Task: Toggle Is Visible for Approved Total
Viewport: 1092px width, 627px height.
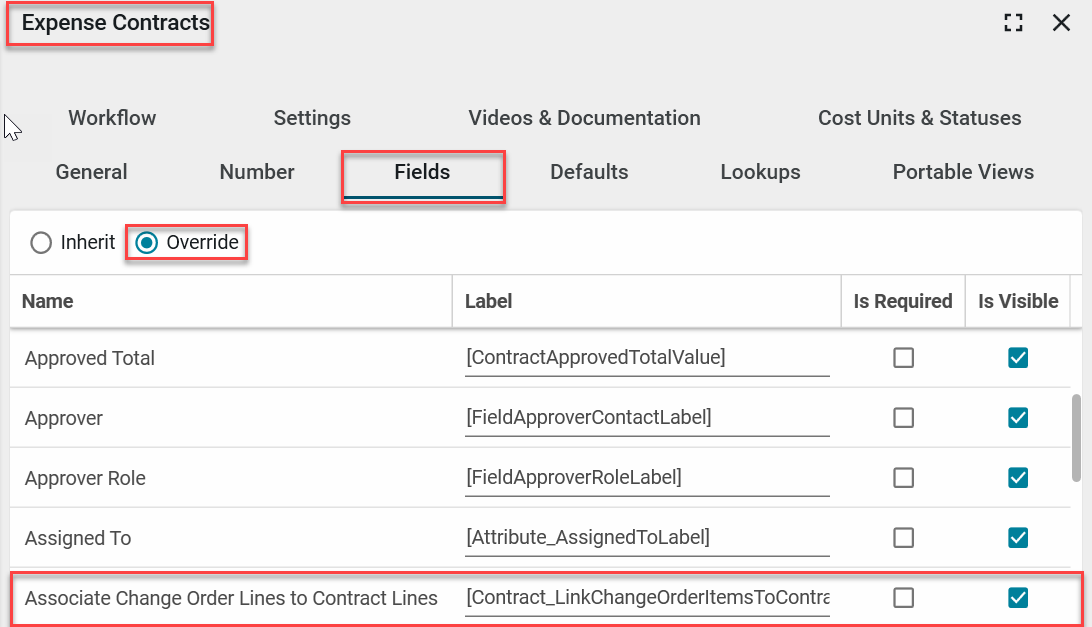Action: click(1018, 358)
